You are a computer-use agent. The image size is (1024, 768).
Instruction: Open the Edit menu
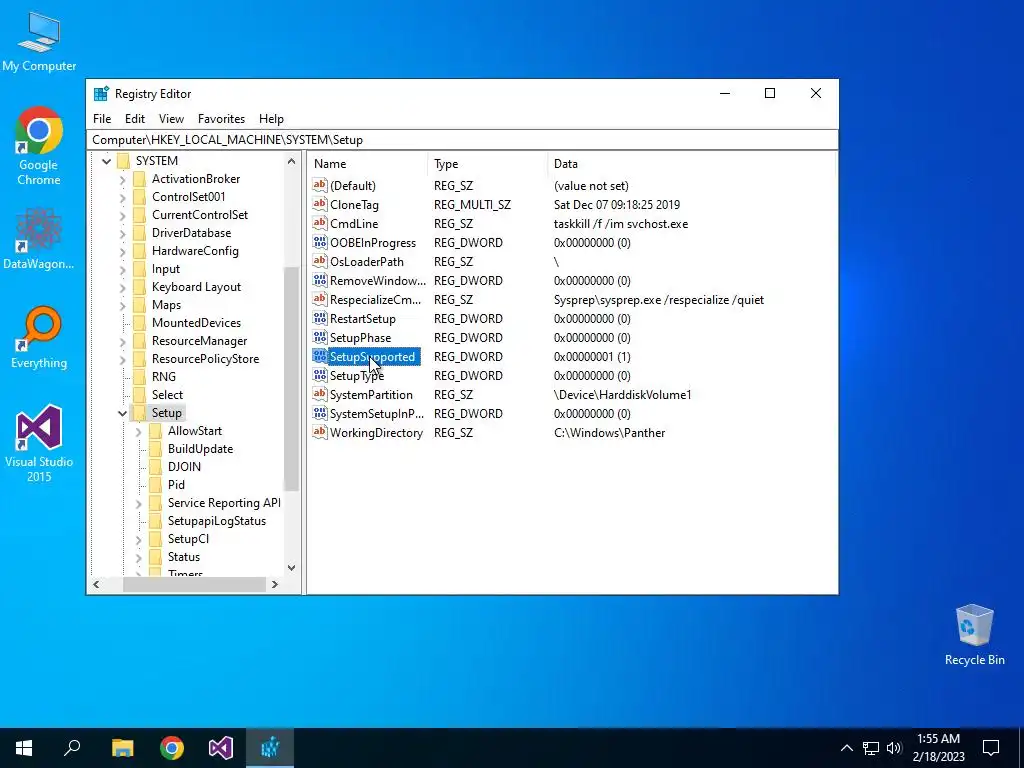click(x=135, y=119)
